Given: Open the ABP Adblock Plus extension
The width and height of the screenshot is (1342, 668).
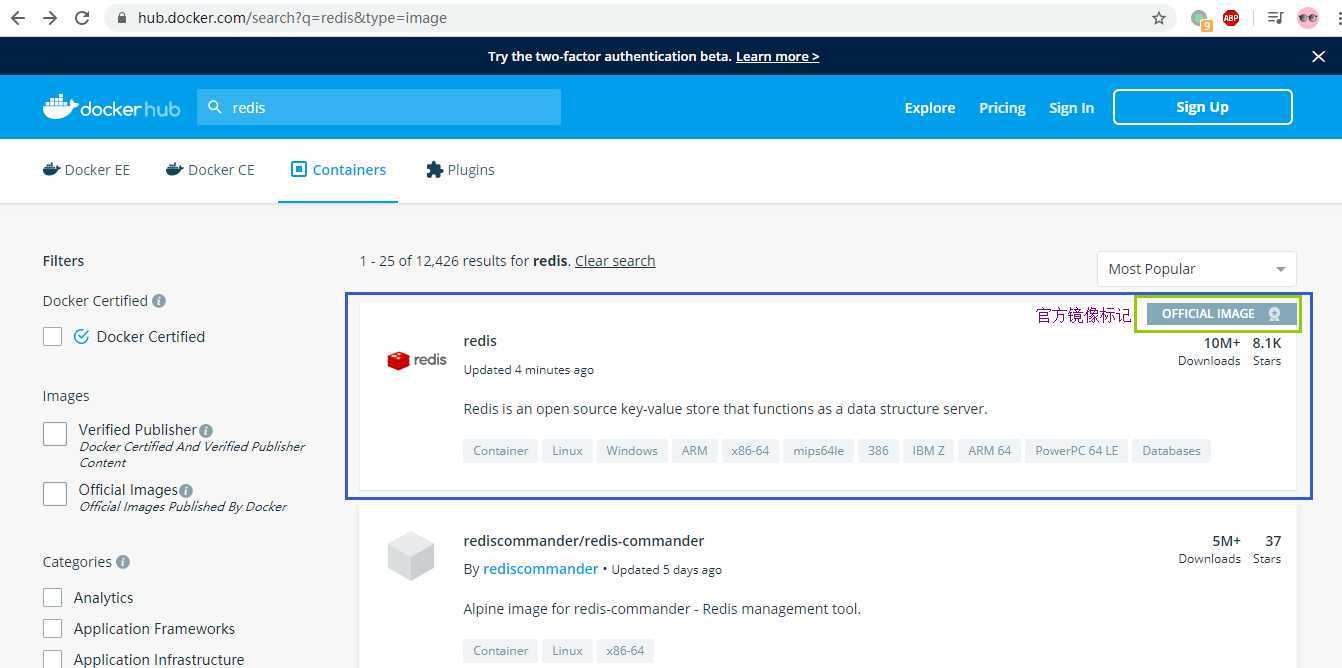Looking at the screenshot, I should 1231,17.
